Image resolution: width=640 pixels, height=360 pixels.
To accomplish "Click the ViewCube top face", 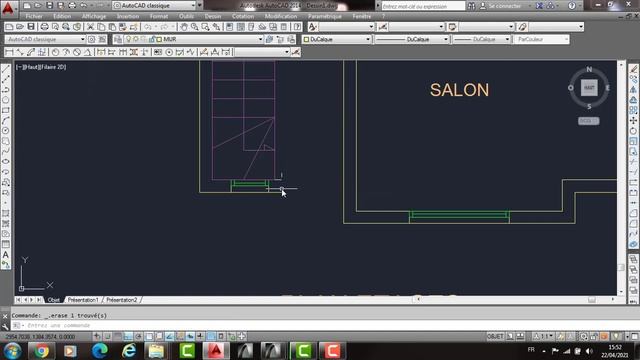I will (x=589, y=88).
